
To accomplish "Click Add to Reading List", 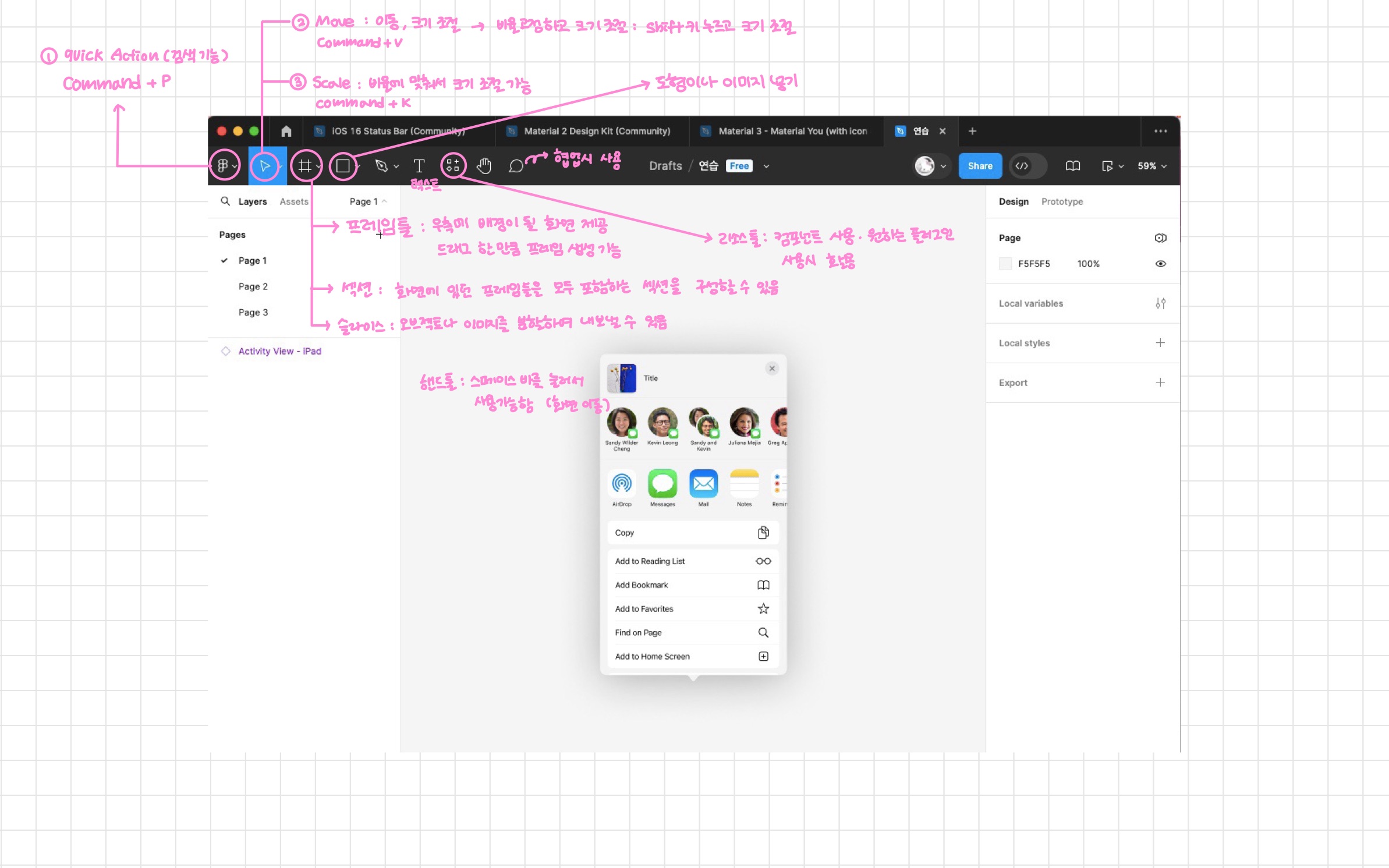I will [x=693, y=561].
